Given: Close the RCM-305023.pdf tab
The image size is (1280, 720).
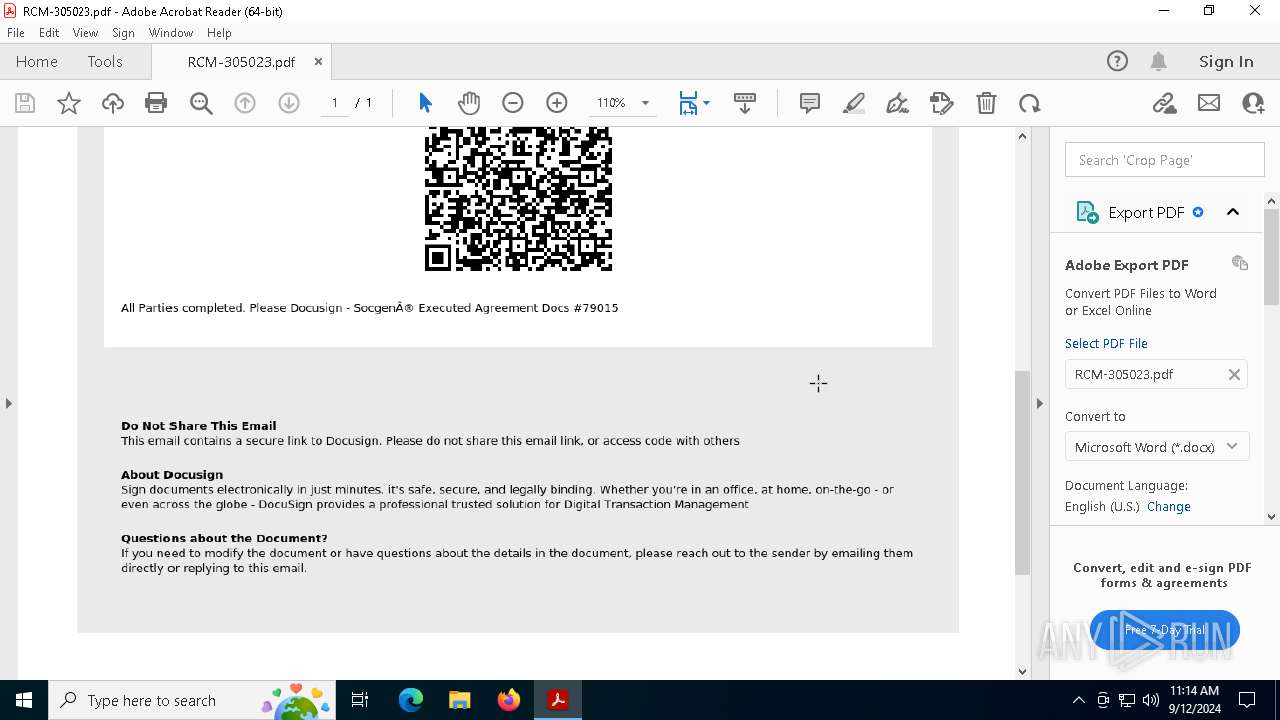Looking at the screenshot, I should click(318, 61).
